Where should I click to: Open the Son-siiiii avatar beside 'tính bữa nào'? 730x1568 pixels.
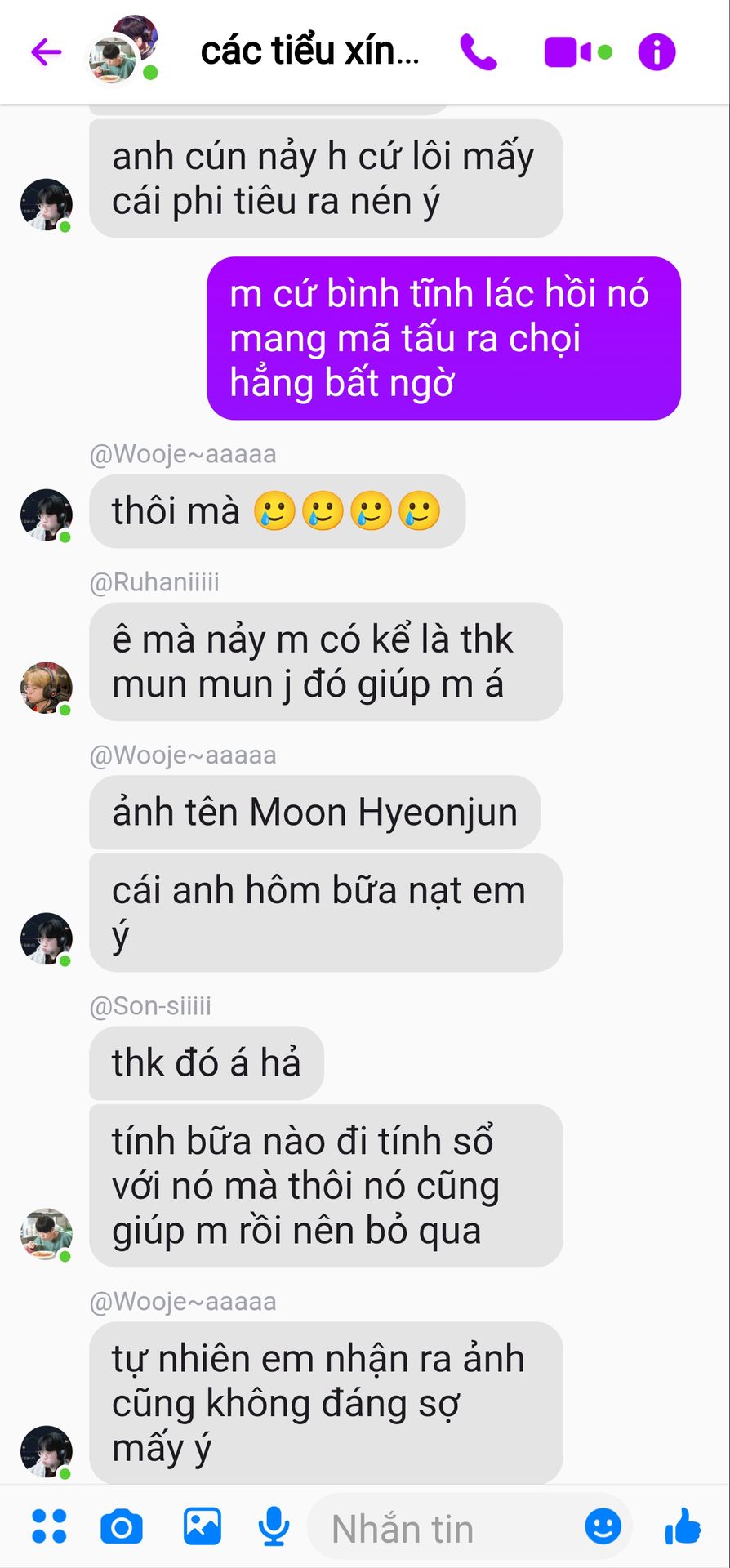tap(46, 1234)
